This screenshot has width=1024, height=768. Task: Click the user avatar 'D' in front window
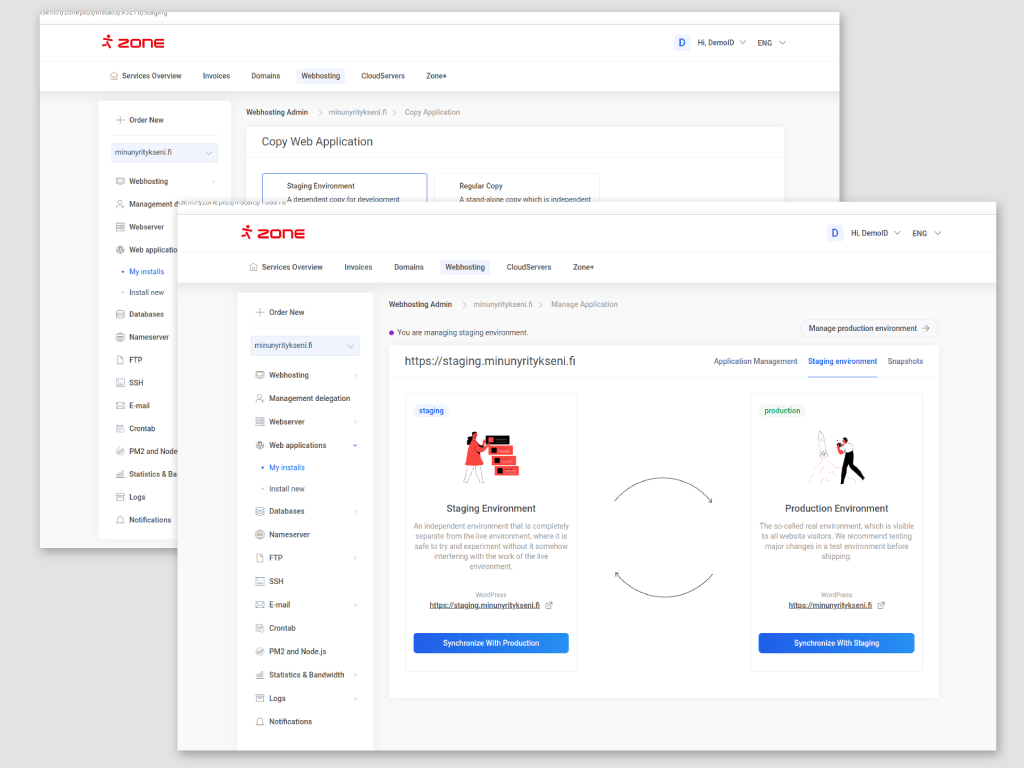pos(835,233)
